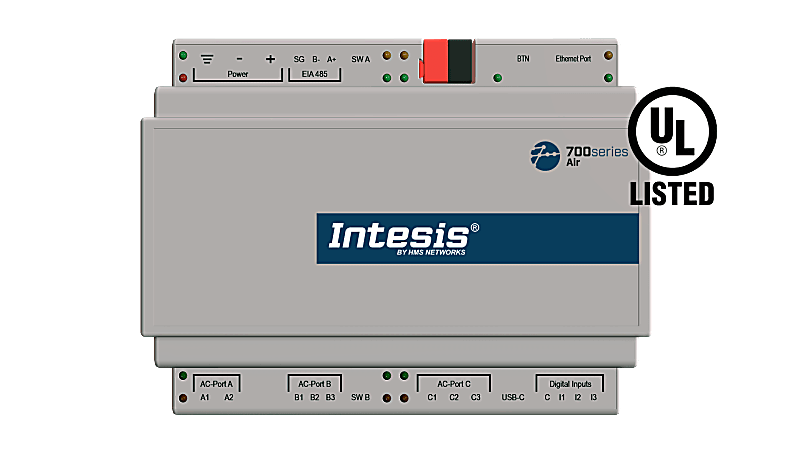Click the Power label
800x450 pixels.
238,74
